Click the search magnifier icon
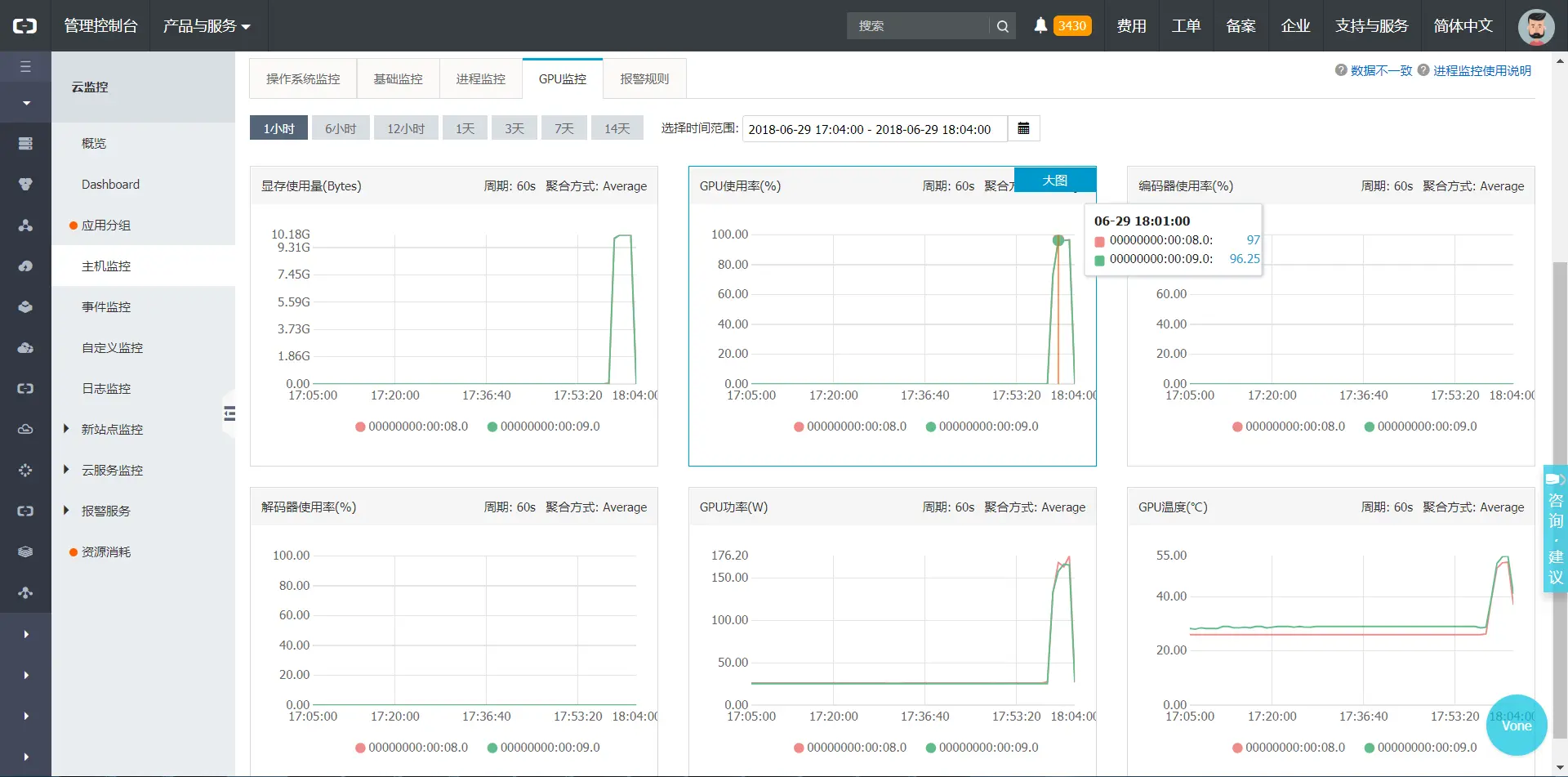 1003,26
